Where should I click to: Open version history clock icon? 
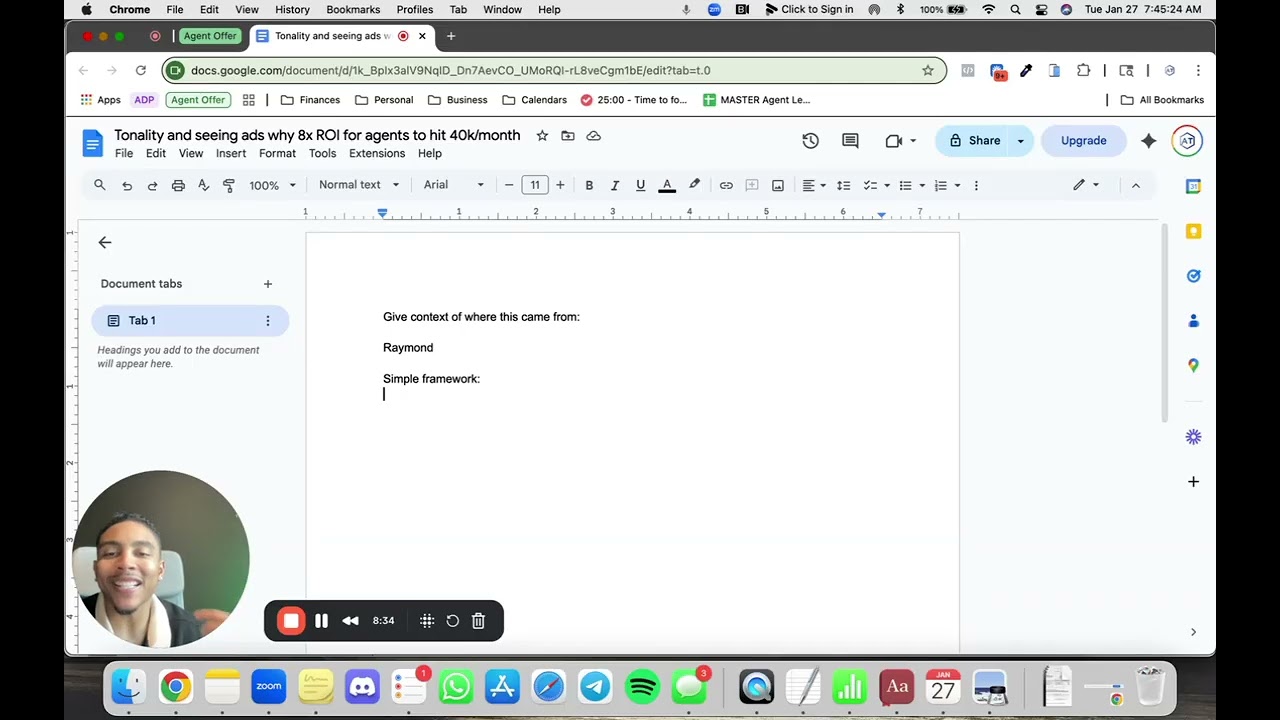[x=811, y=141]
